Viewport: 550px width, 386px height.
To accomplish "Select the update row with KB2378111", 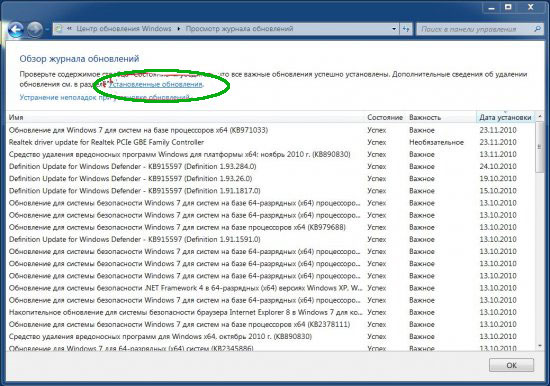I will tap(271, 325).
